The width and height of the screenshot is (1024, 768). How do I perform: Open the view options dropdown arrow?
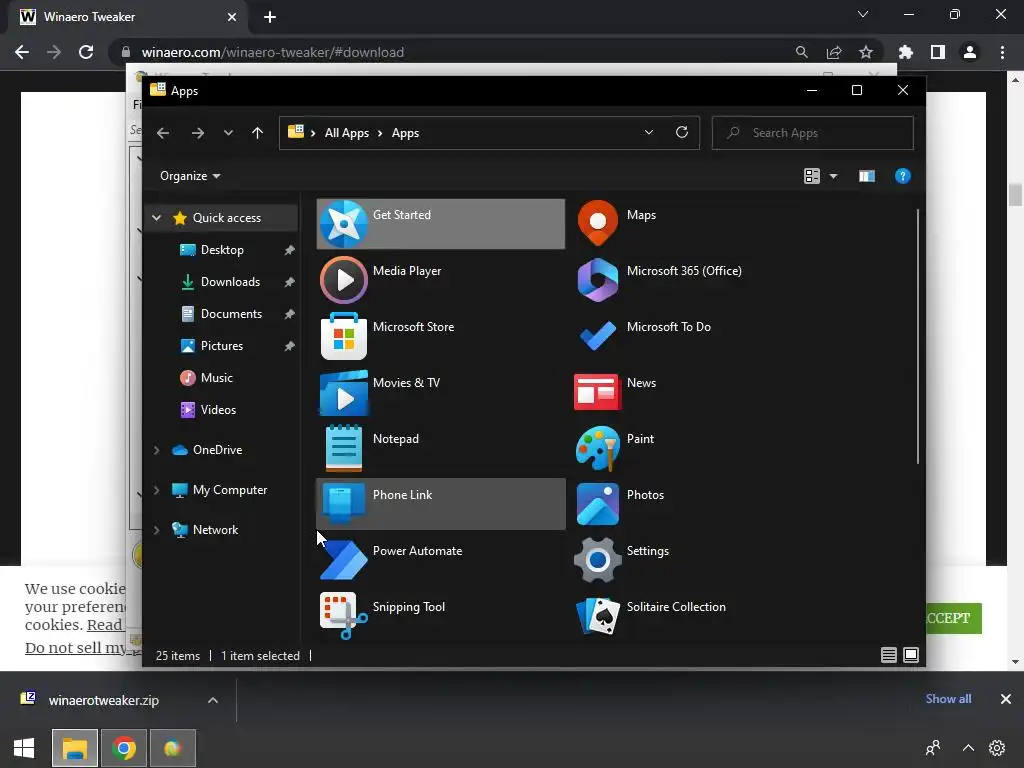(x=833, y=176)
